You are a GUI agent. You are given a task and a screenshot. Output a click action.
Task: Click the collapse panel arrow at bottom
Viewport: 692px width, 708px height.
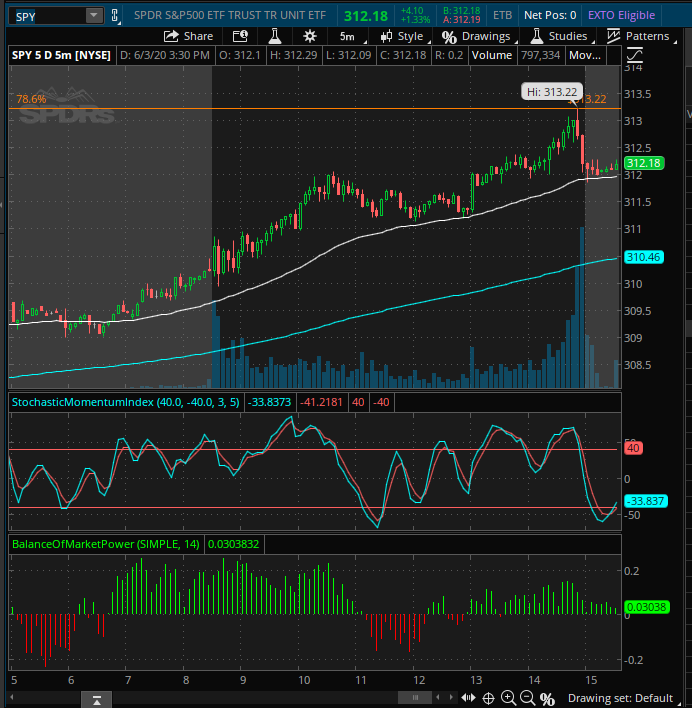pos(97,700)
